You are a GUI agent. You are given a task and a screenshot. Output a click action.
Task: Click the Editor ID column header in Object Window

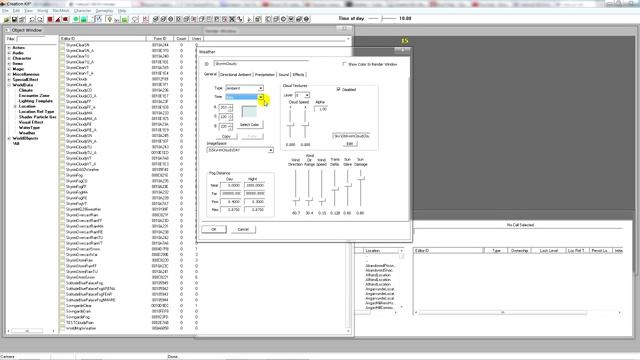coord(102,39)
